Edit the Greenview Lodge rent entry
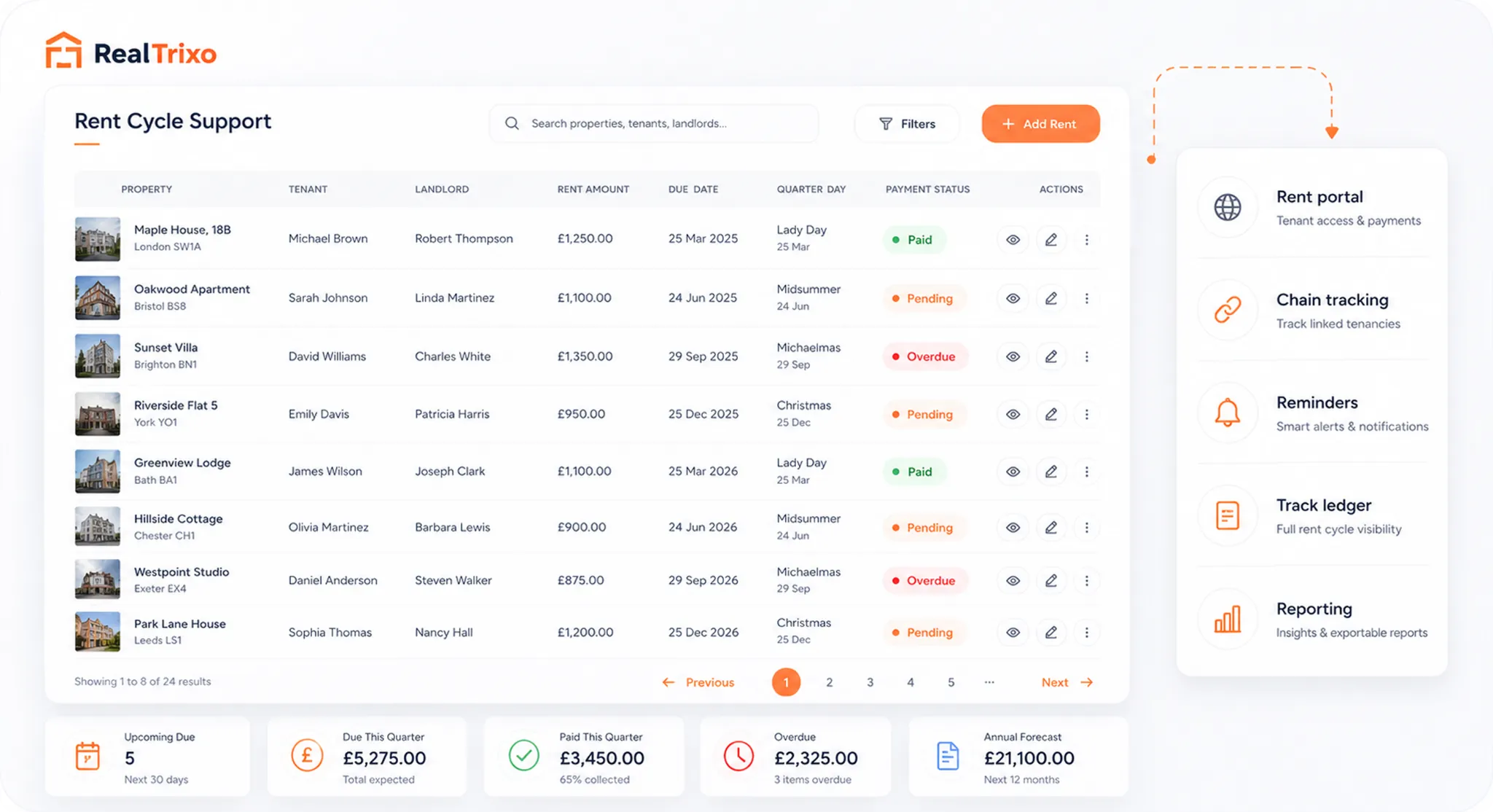 (x=1051, y=472)
